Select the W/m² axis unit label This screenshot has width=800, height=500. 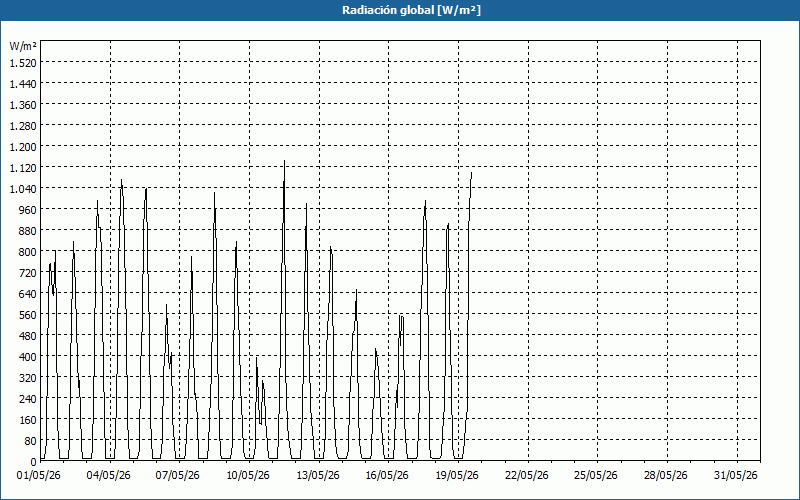pos(23,46)
